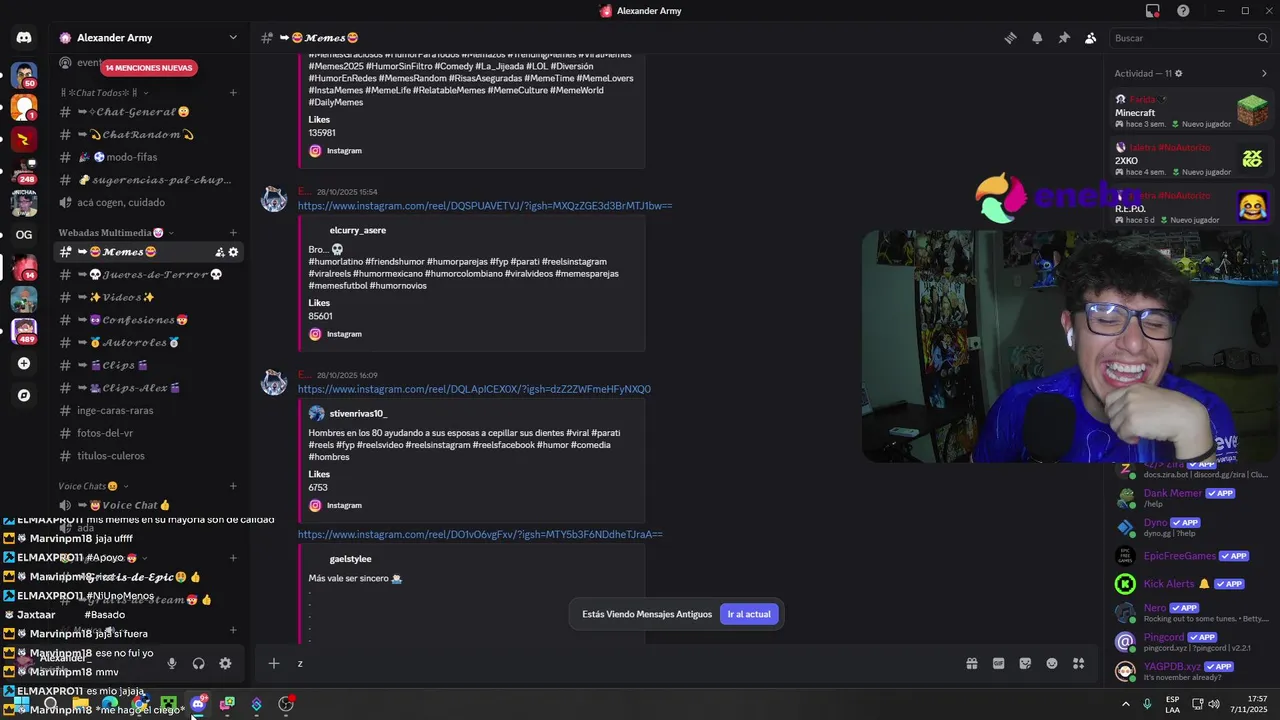
Task: Click the Minecraft activity thumbnail
Action: [1252, 110]
